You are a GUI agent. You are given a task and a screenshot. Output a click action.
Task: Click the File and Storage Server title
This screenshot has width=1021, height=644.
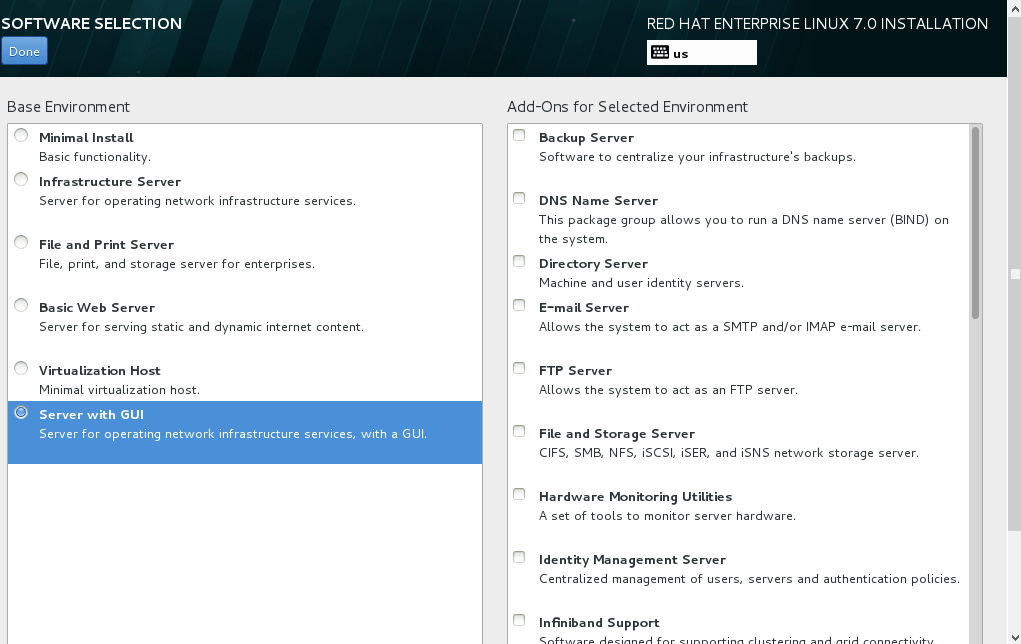pos(617,434)
